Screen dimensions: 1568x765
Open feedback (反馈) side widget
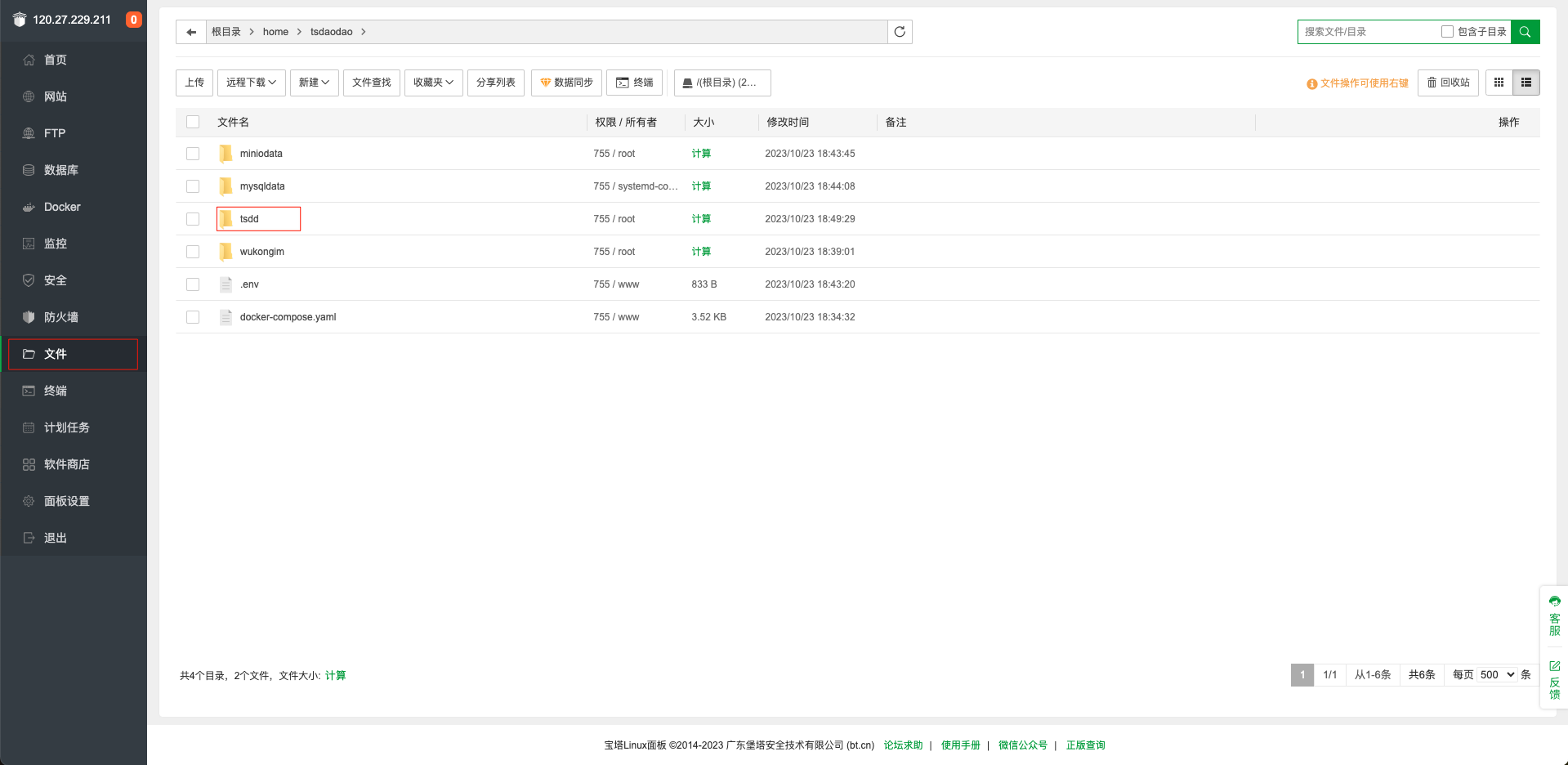[x=1554, y=681]
